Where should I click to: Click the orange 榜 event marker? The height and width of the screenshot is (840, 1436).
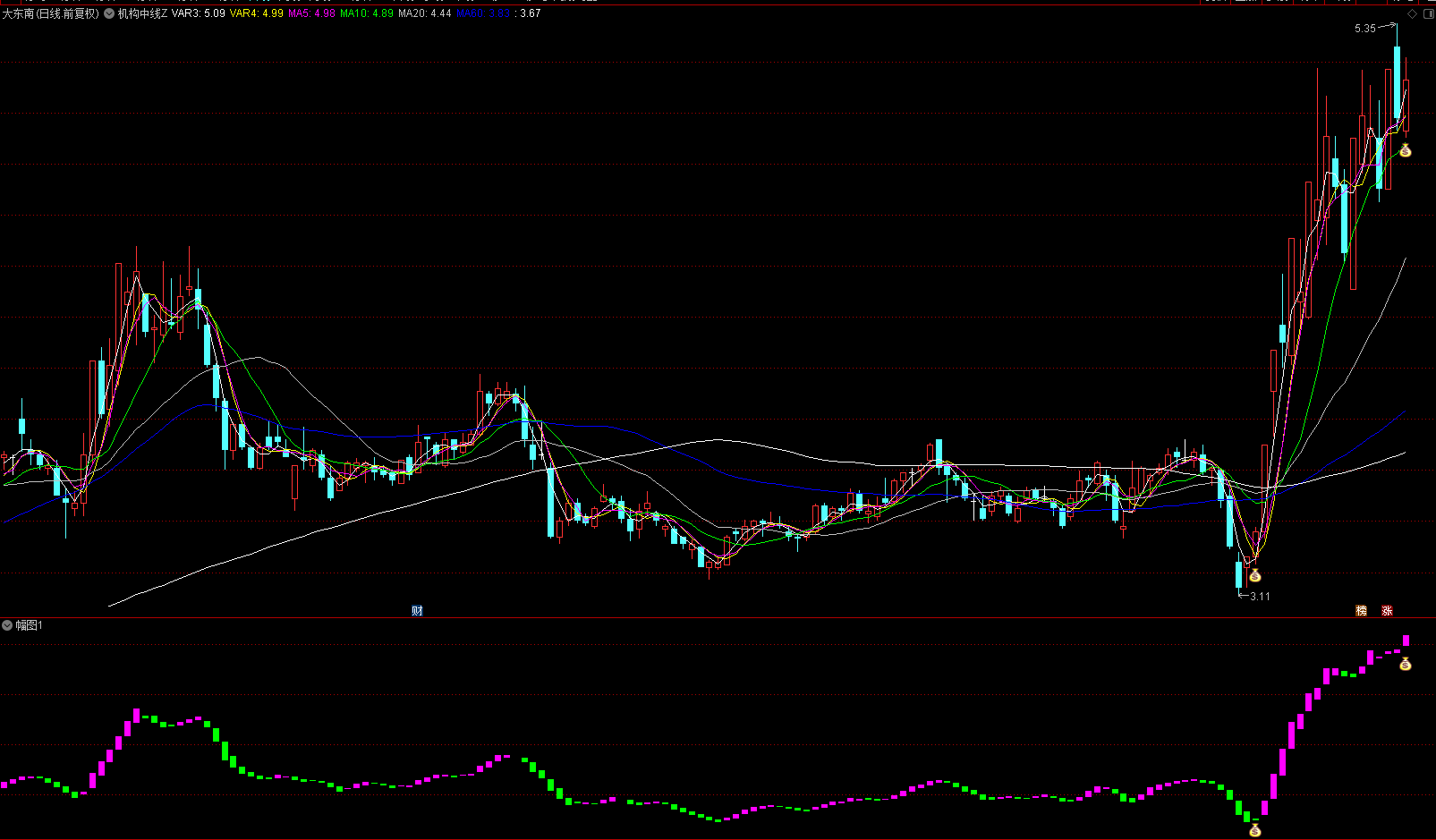click(1361, 611)
